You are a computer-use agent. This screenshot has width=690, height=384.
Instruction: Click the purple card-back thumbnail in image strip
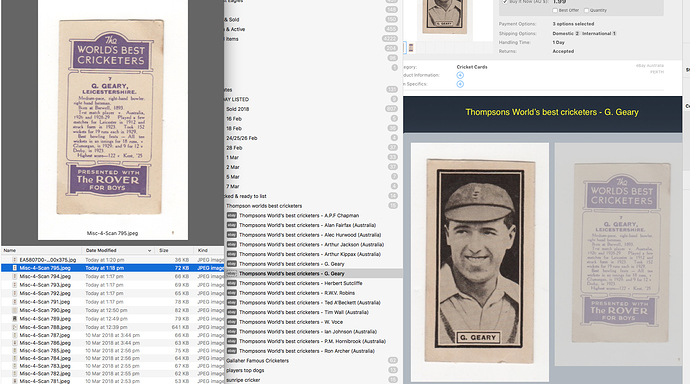pos(411,48)
